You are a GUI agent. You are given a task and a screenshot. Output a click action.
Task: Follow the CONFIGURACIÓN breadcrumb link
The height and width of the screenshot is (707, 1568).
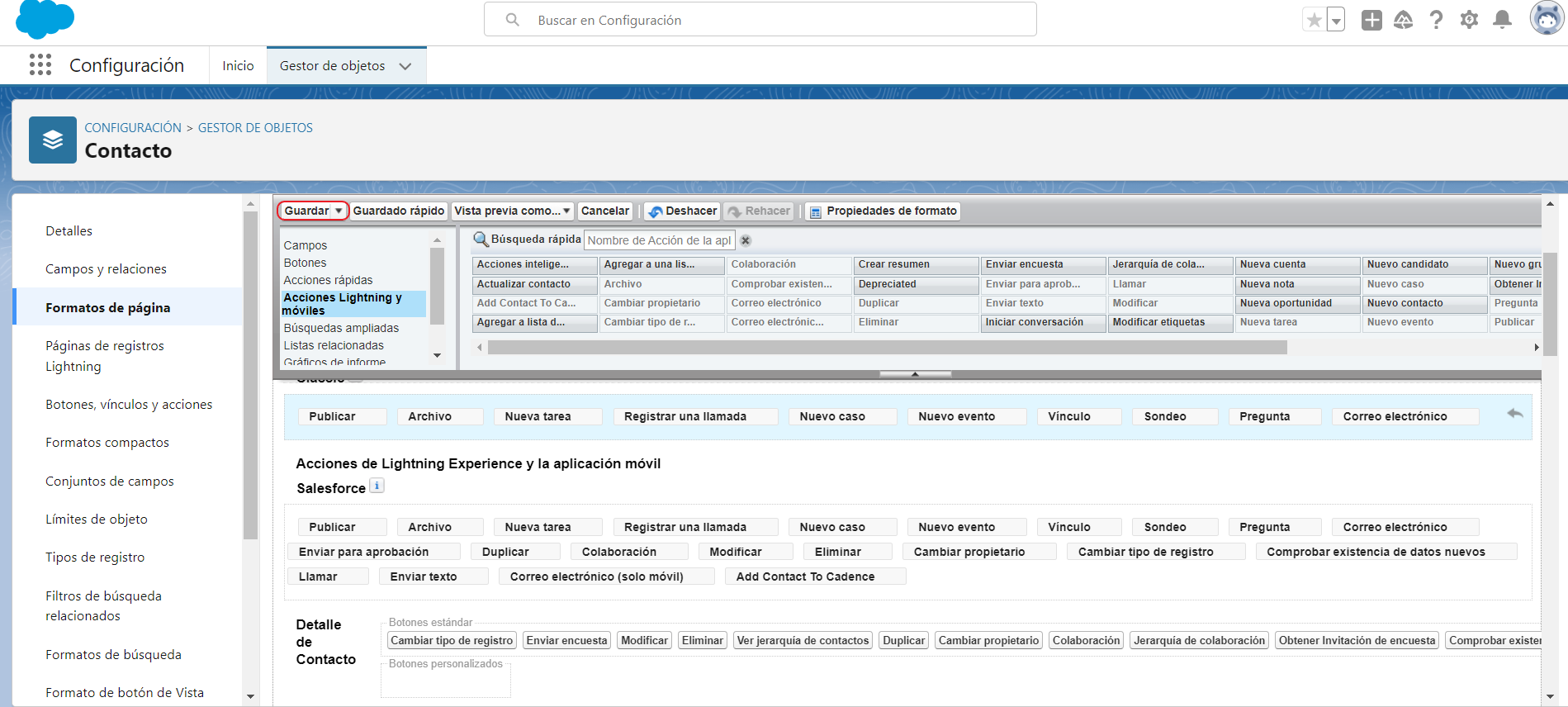pyautogui.click(x=133, y=127)
